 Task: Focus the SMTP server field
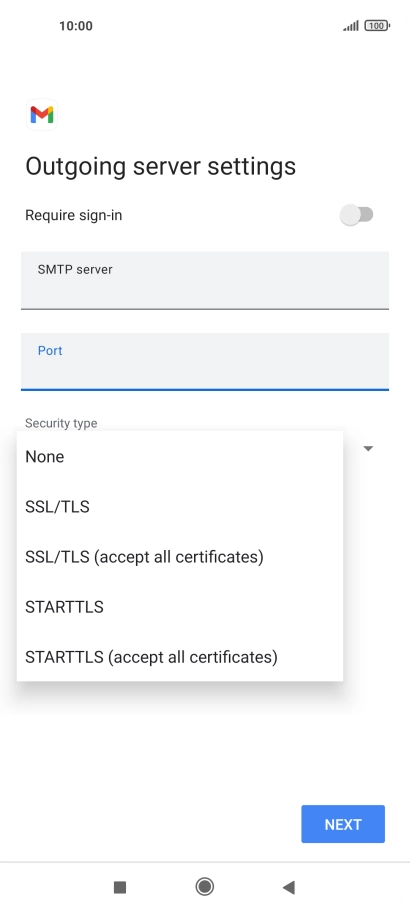point(204,280)
